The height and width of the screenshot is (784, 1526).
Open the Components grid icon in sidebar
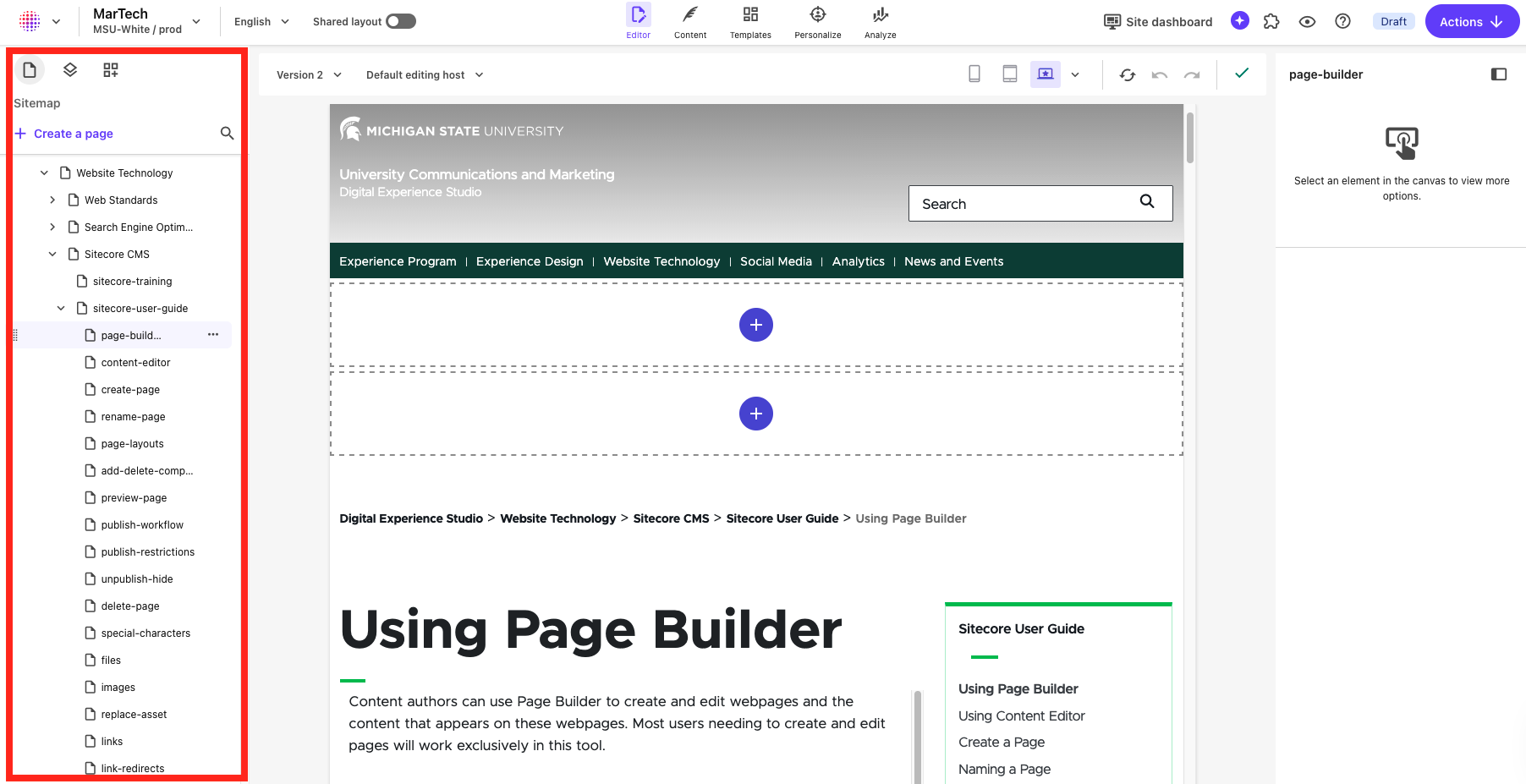(111, 69)
